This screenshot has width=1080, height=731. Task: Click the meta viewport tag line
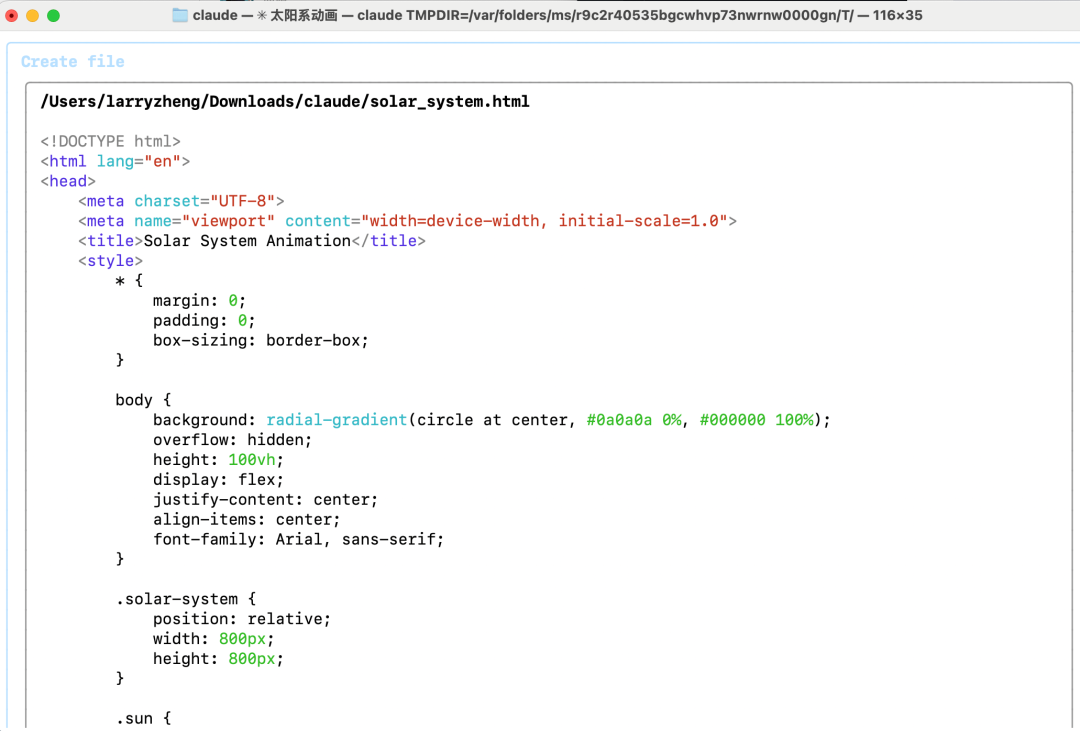tap(407, 221)
